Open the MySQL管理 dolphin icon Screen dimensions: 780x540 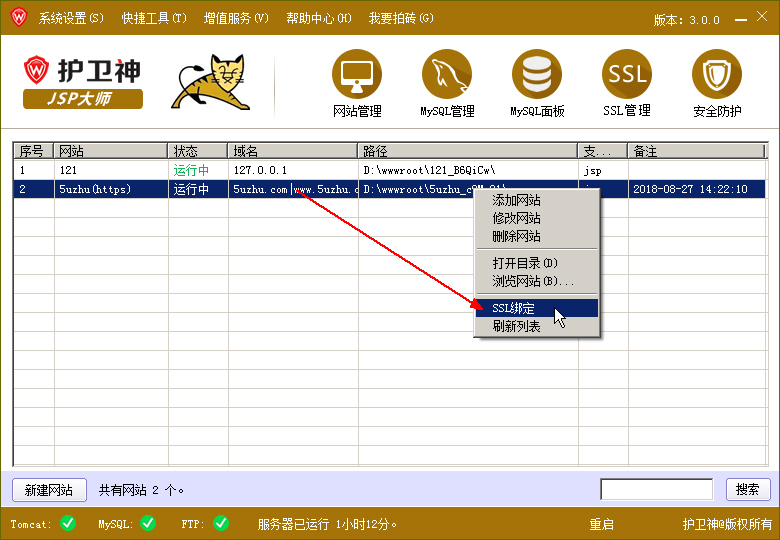pos(447,74)
